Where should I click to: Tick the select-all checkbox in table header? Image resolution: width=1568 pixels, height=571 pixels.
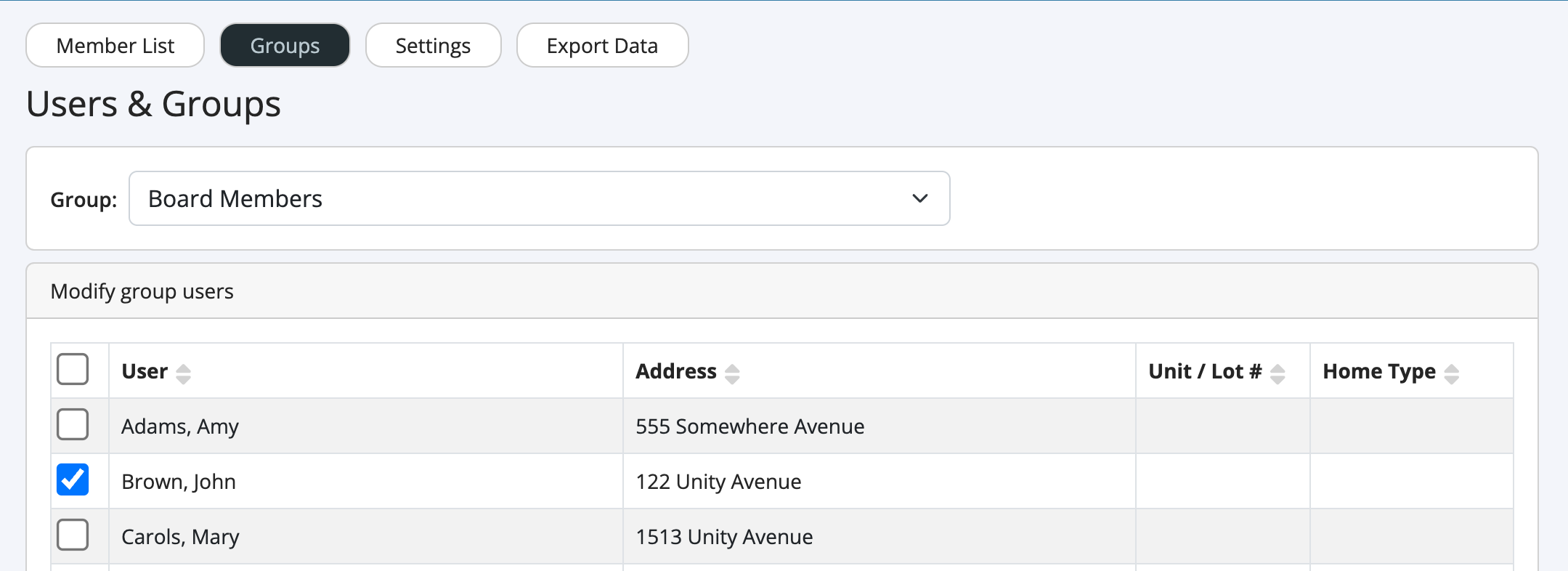click(73, 369)
